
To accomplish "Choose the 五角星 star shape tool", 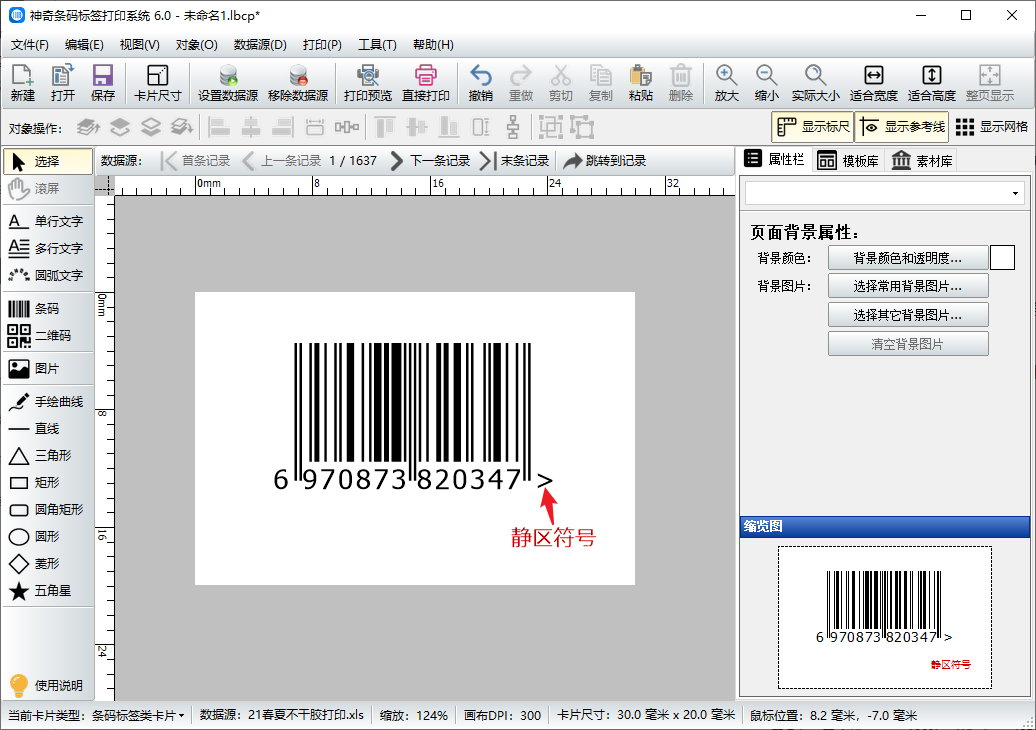I will (x=46, y=591).
